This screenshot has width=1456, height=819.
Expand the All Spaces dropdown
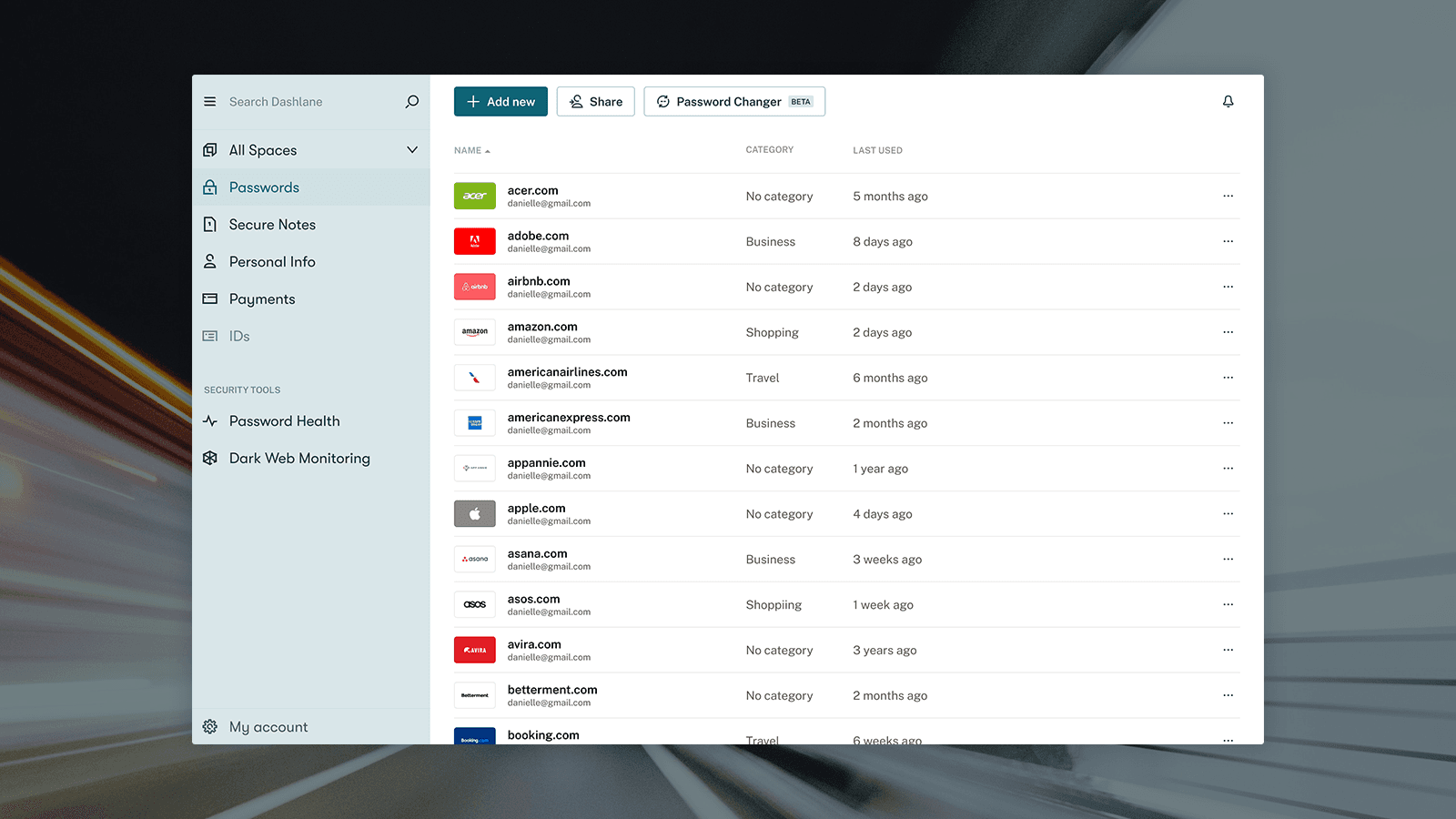(x=412, y=150)
